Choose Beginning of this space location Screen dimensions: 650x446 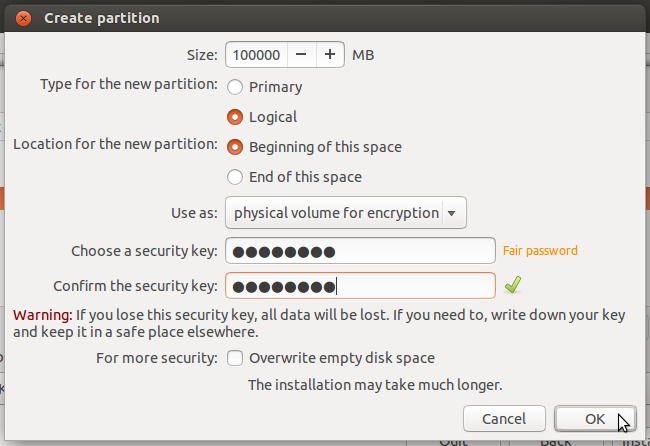tap(236, 147)
